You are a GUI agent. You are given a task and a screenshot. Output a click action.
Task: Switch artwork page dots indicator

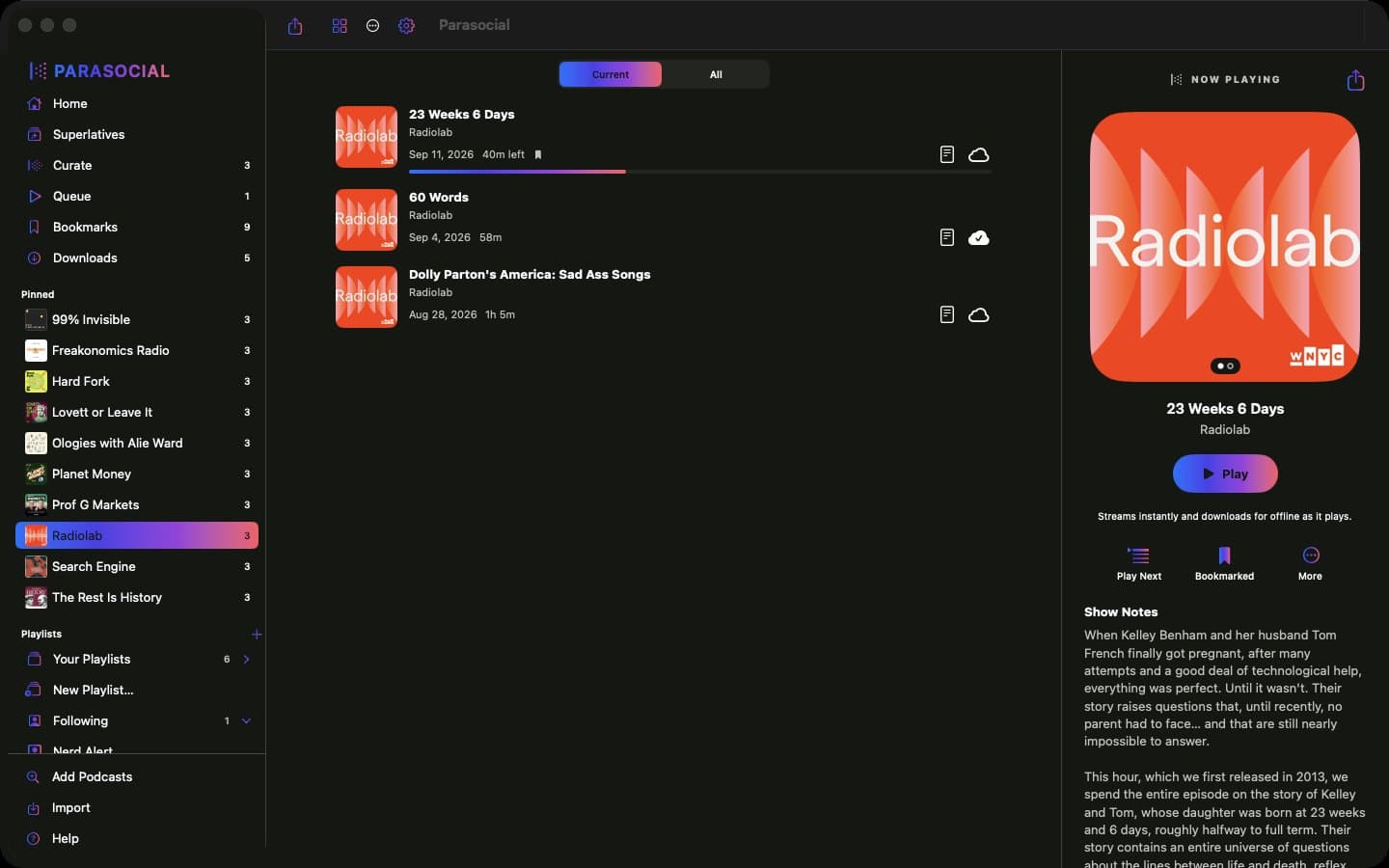(x=1225, y=366)
